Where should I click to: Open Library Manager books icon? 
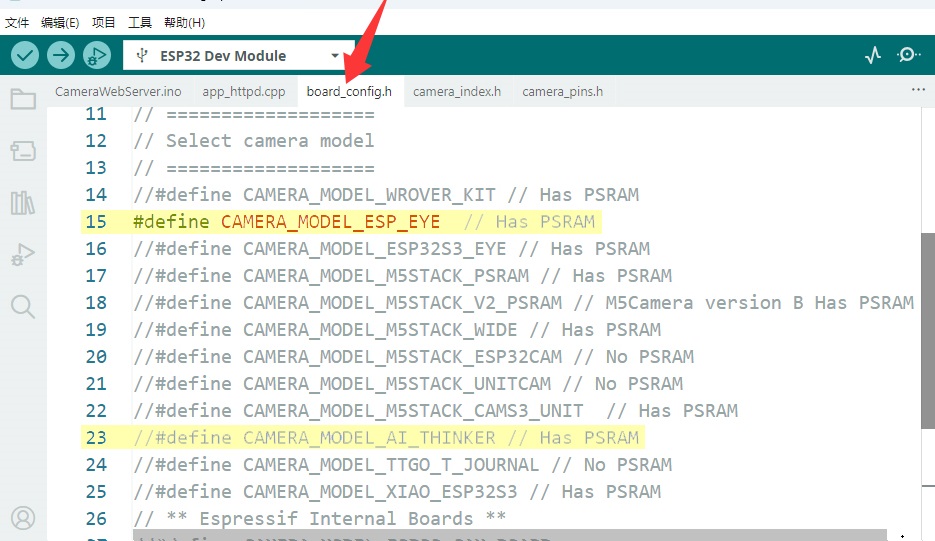point(23,203)
